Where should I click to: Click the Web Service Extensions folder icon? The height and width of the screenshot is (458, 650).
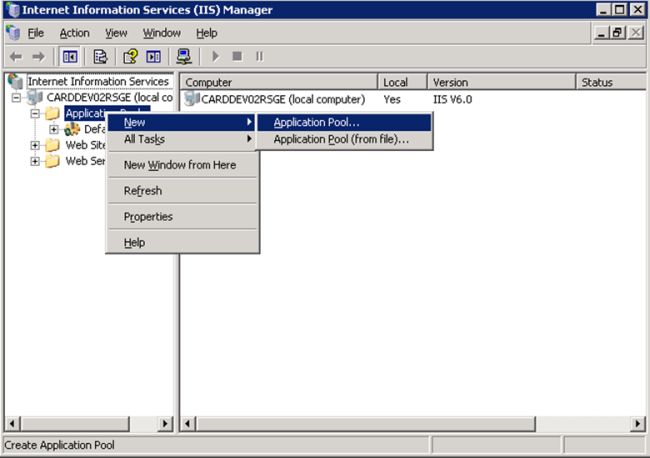[x=52, y=161]
